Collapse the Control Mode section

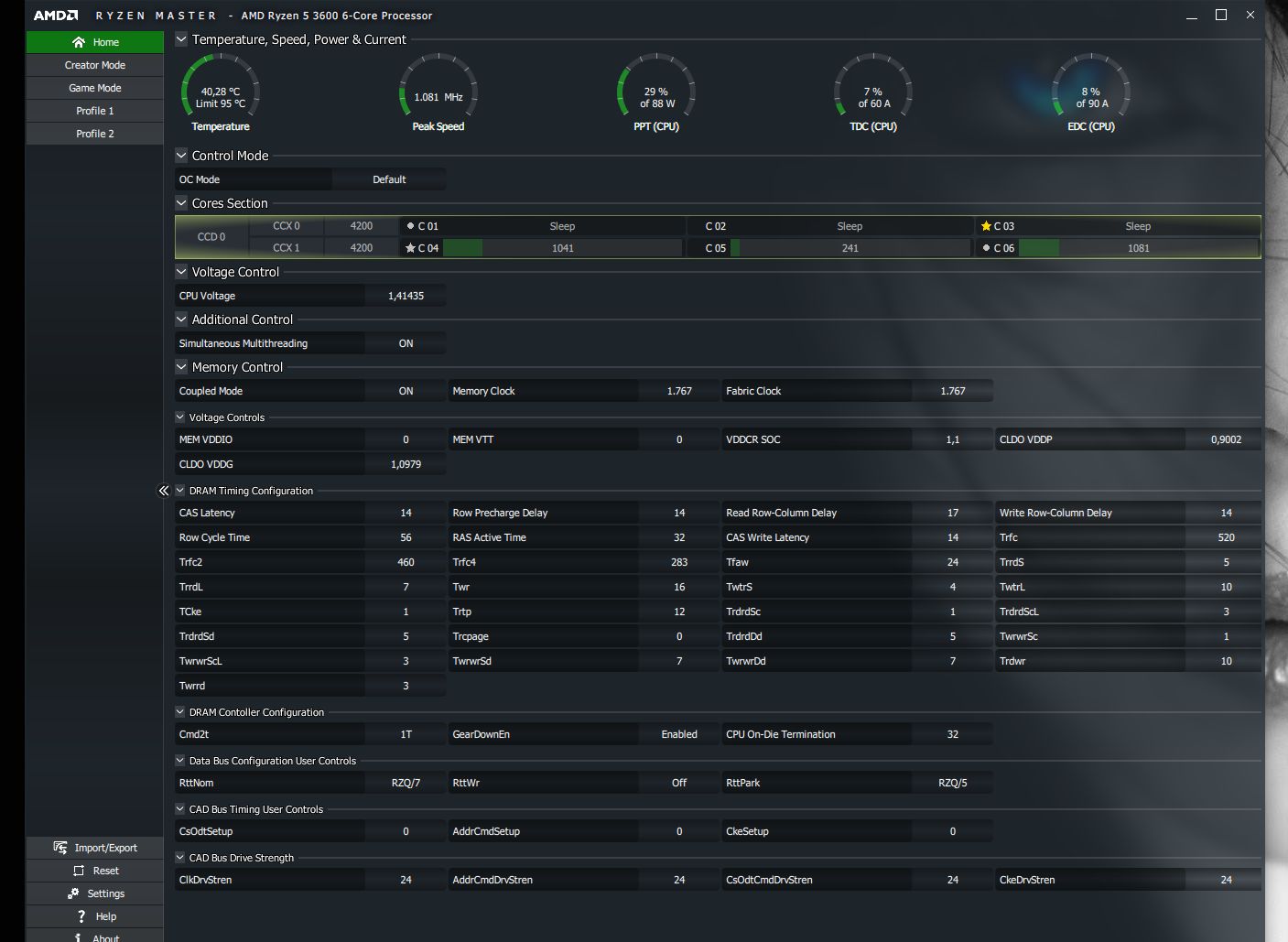(x=181, y=156)
